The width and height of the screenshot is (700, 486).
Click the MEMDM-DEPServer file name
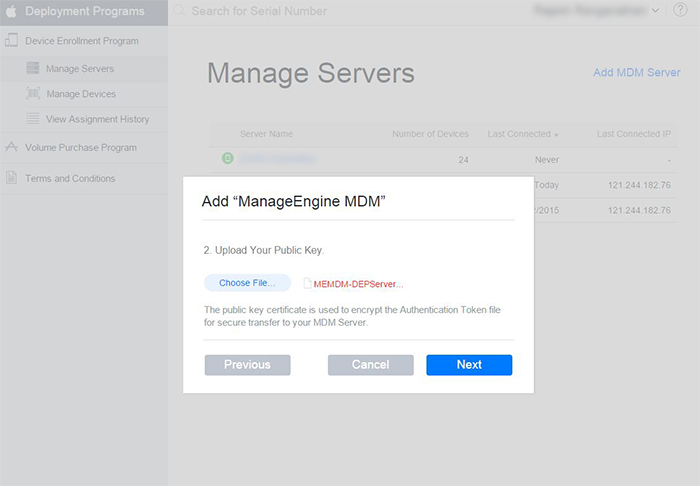pos(358,284)
